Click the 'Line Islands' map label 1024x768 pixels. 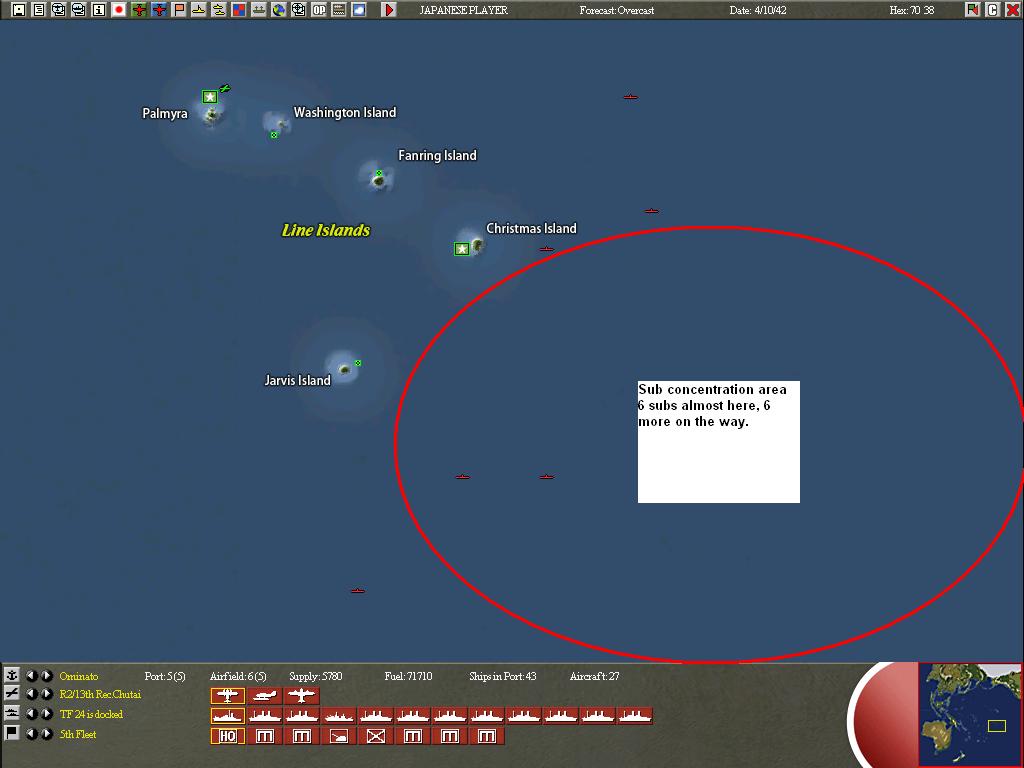point(326,230)
